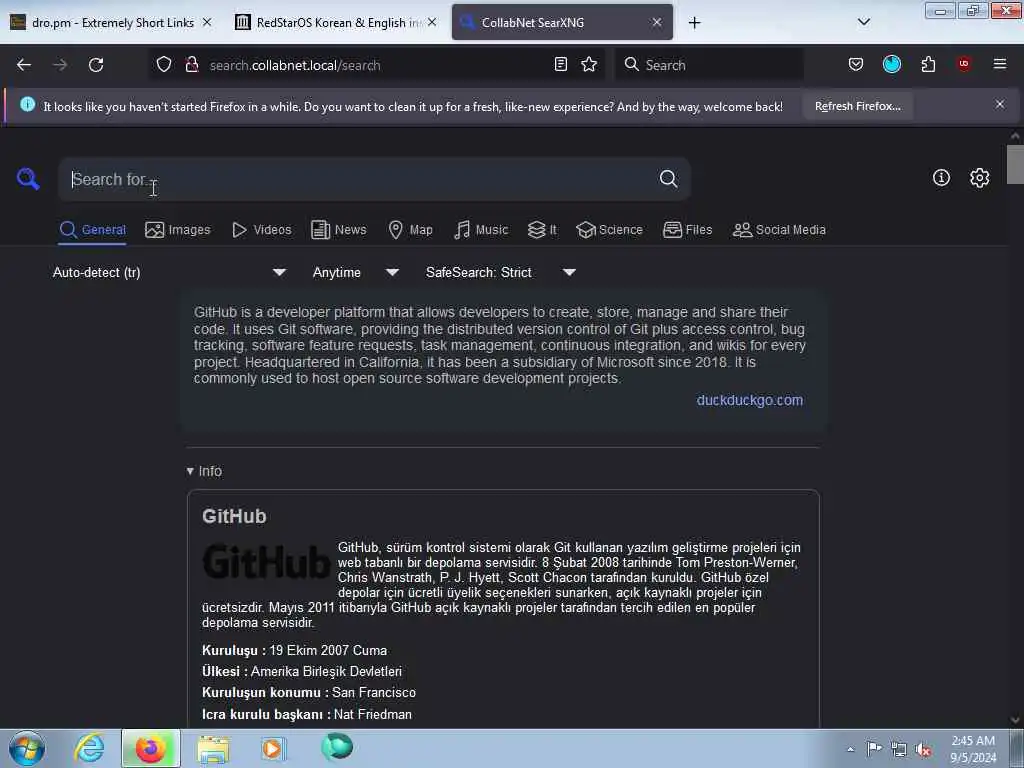Switch to RedStarOS Korean & English tab
Screen dimensions: 1024x768
tap(336, 22)
